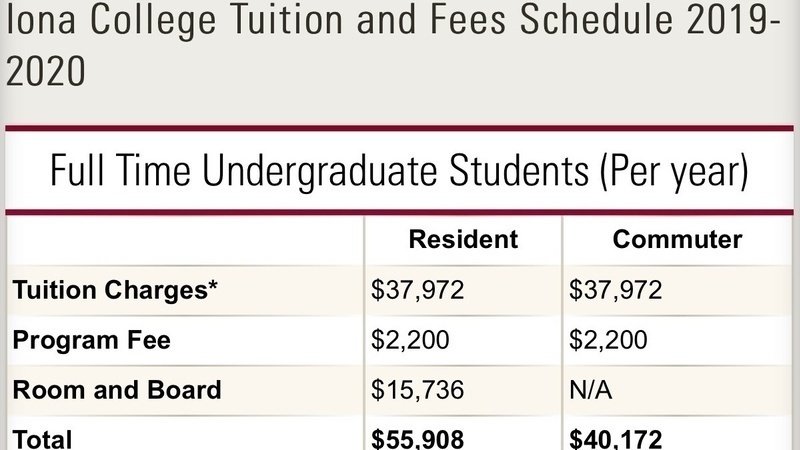This screenshot has height=450, width=800.
Task: Click the Commuter N/A room and board cell
Action: coord(590,389)
